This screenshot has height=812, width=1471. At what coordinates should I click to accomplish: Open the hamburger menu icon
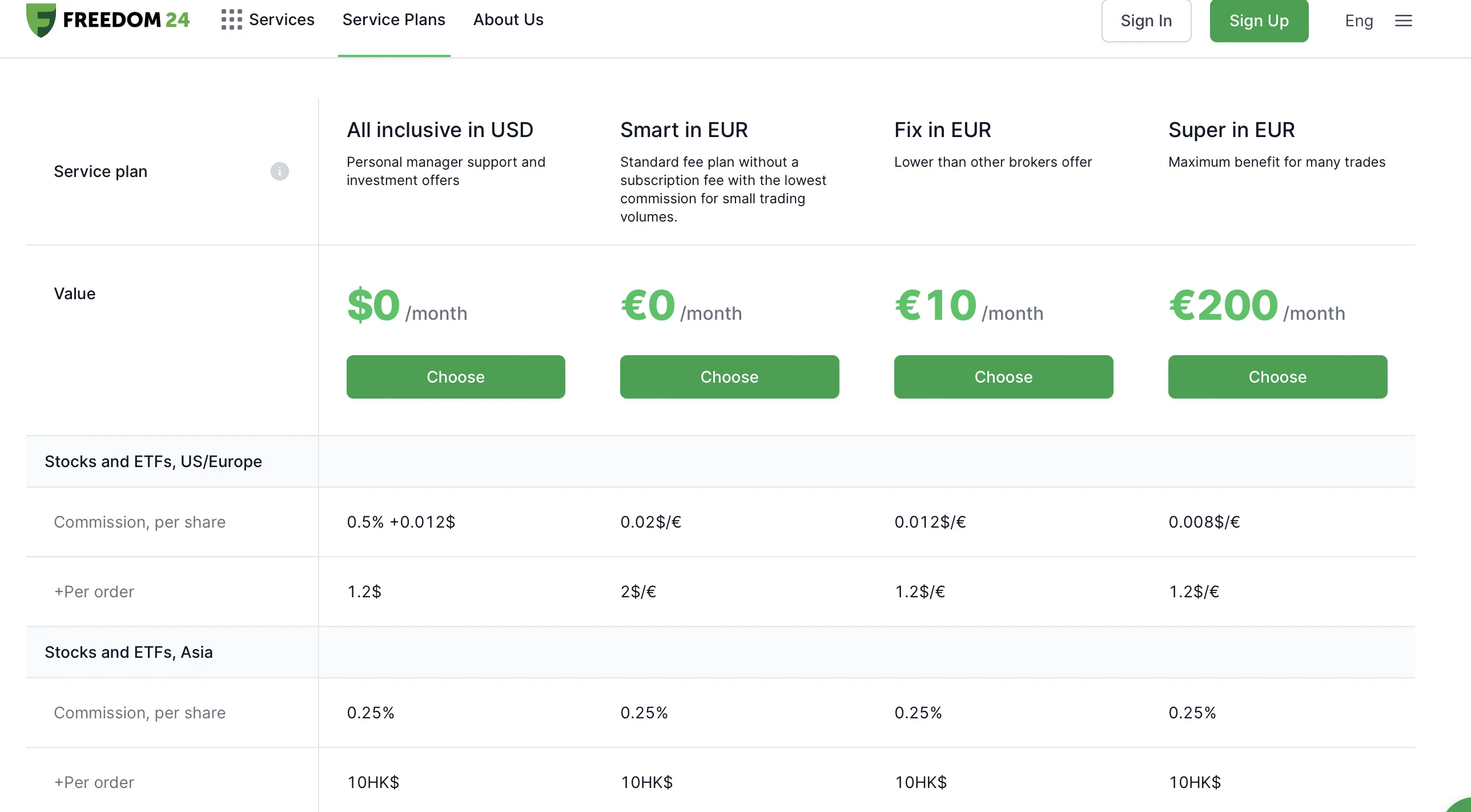tap(1403, 21)
